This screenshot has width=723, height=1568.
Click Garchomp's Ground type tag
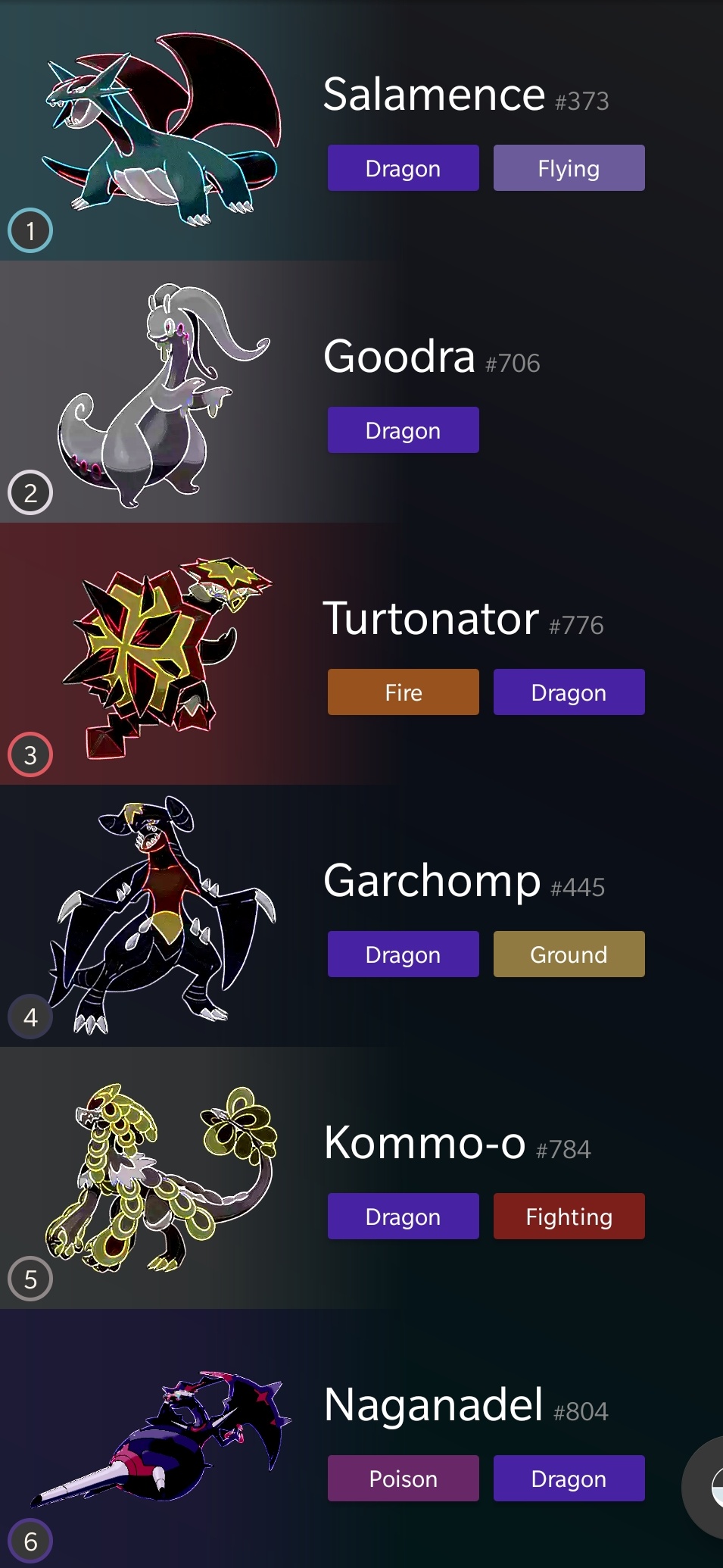coord(569,954)
